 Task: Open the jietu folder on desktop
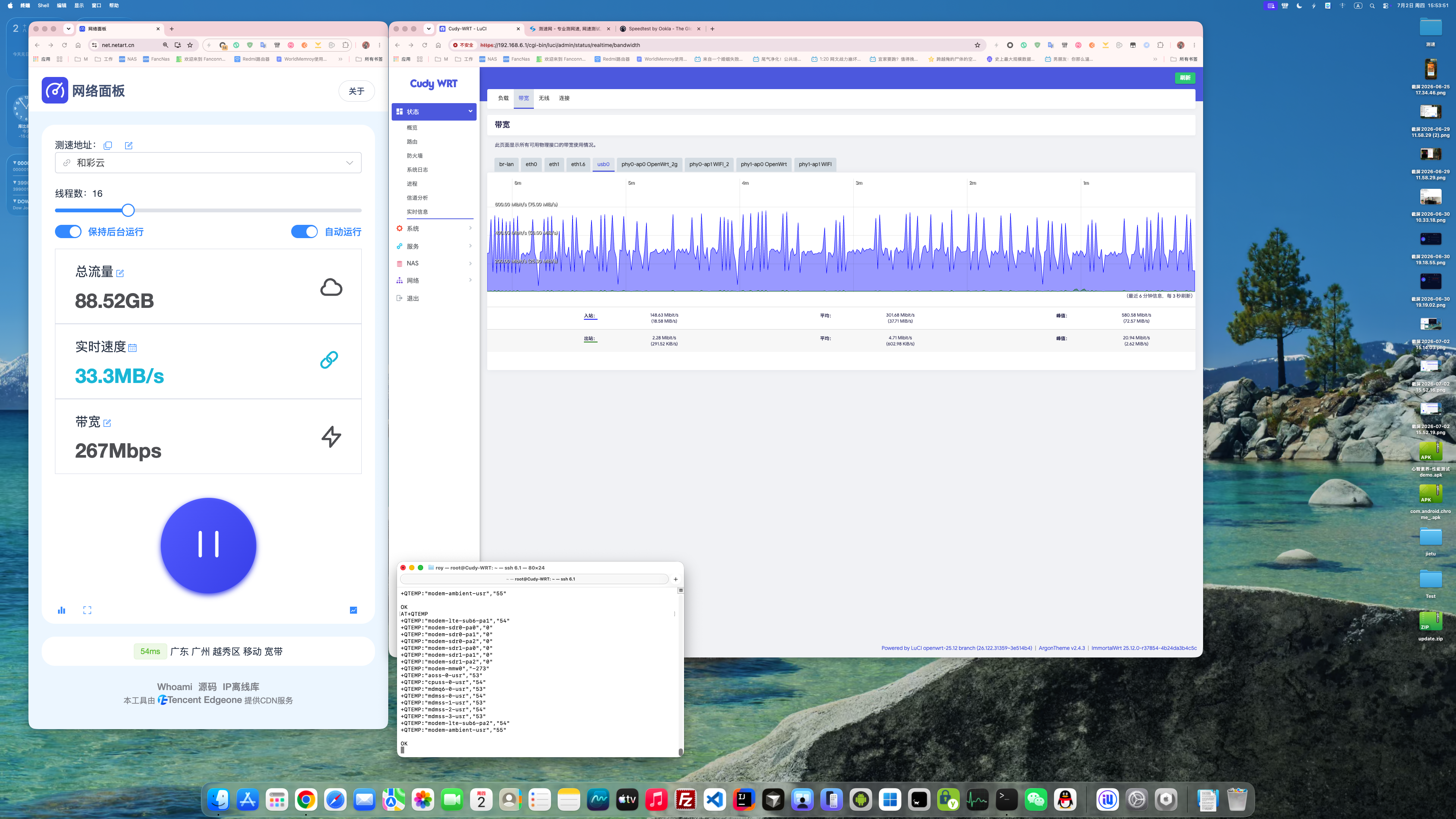(1431, 541)
